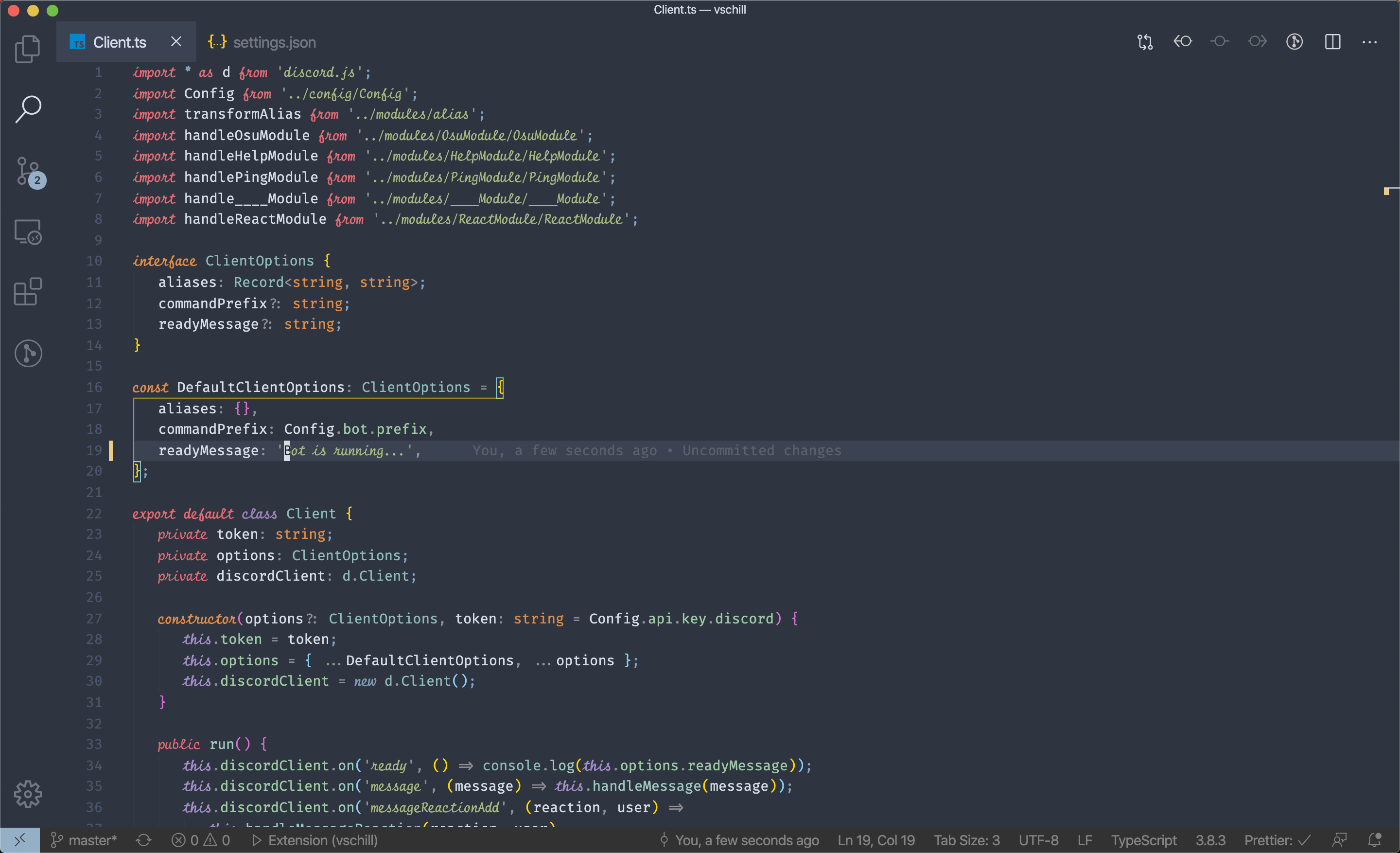Image resolution: width=1400 pixels, height=853 pixels.
Task: Open the GitLens view in activity bar
Action: pyautogui.click(x=27, y=354)
